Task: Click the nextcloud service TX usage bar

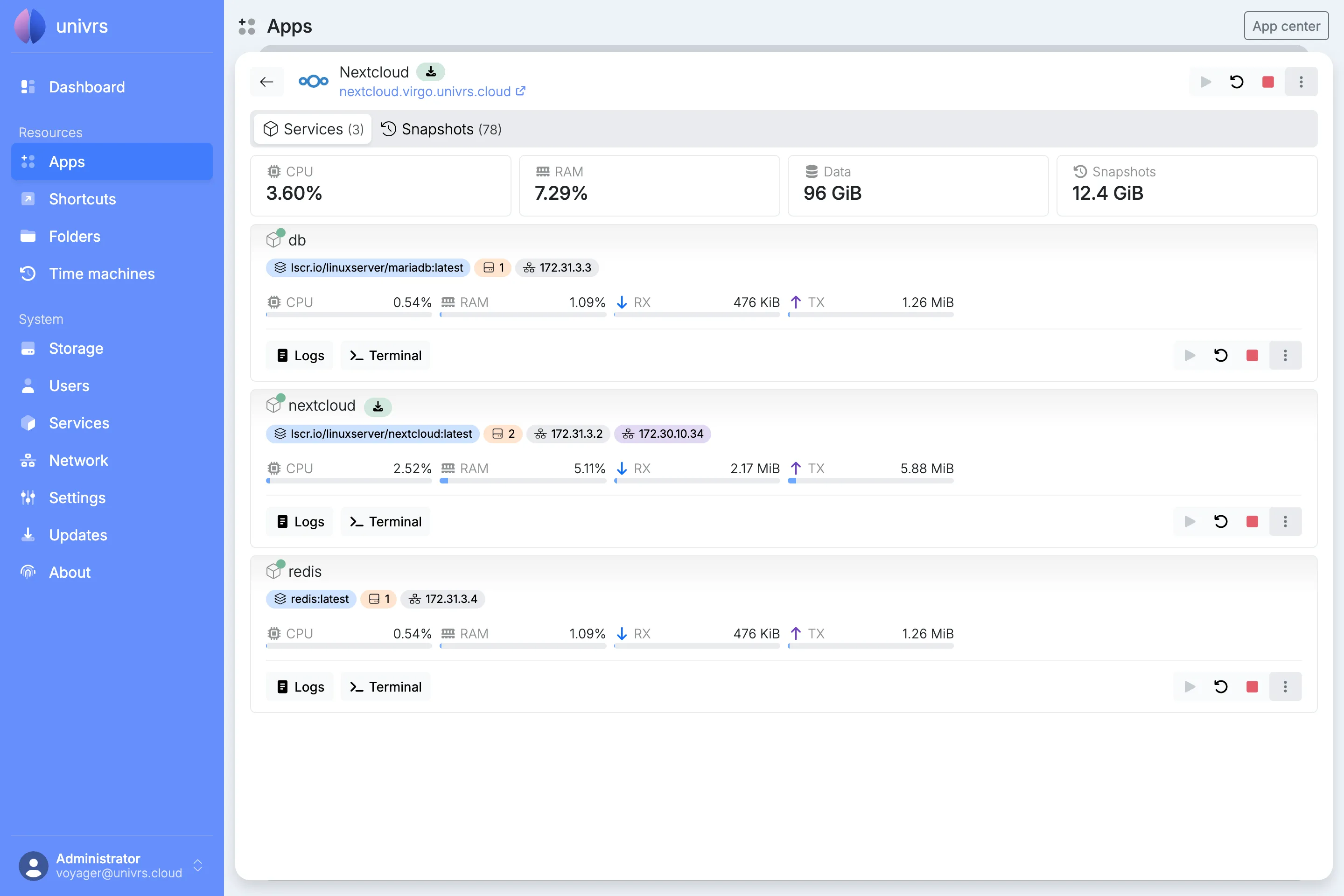Action: (871, 481)
